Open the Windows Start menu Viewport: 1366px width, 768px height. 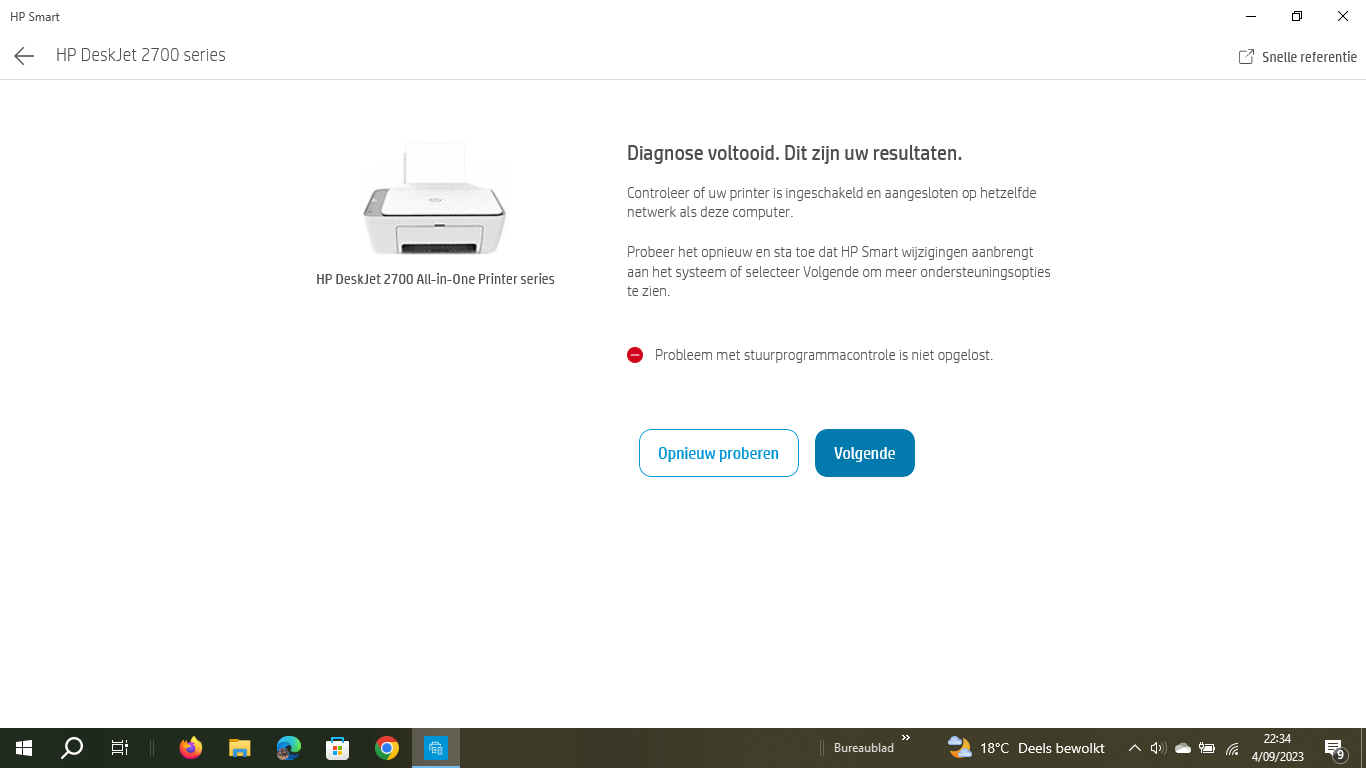tap(24, 748)
